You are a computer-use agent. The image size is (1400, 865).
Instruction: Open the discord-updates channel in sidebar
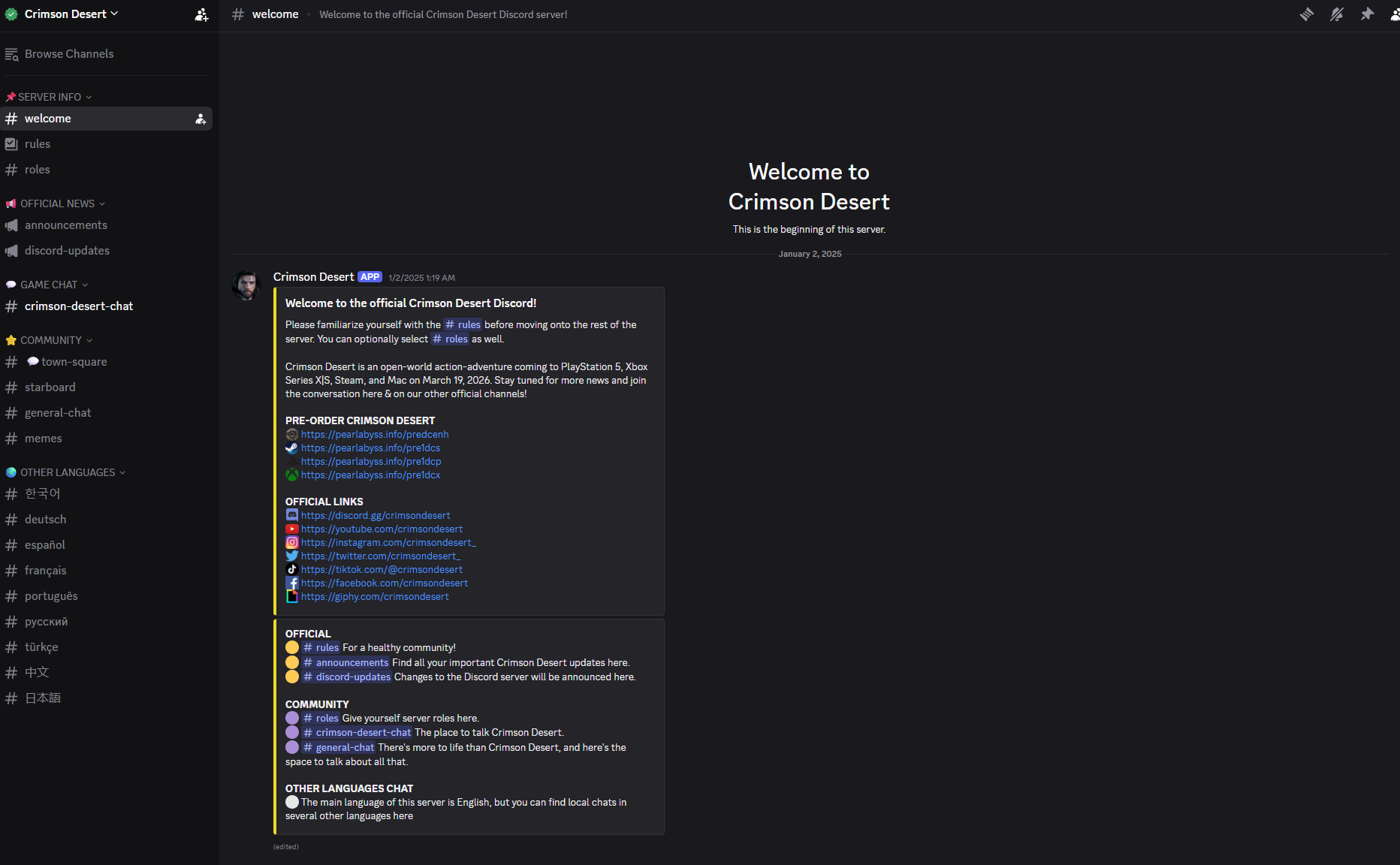pyautogui.click(x=107, y=251)
